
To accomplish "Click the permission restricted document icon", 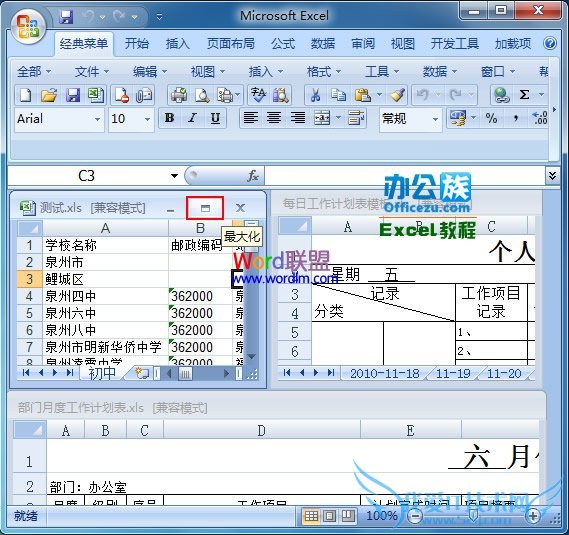I will (121, 95).
